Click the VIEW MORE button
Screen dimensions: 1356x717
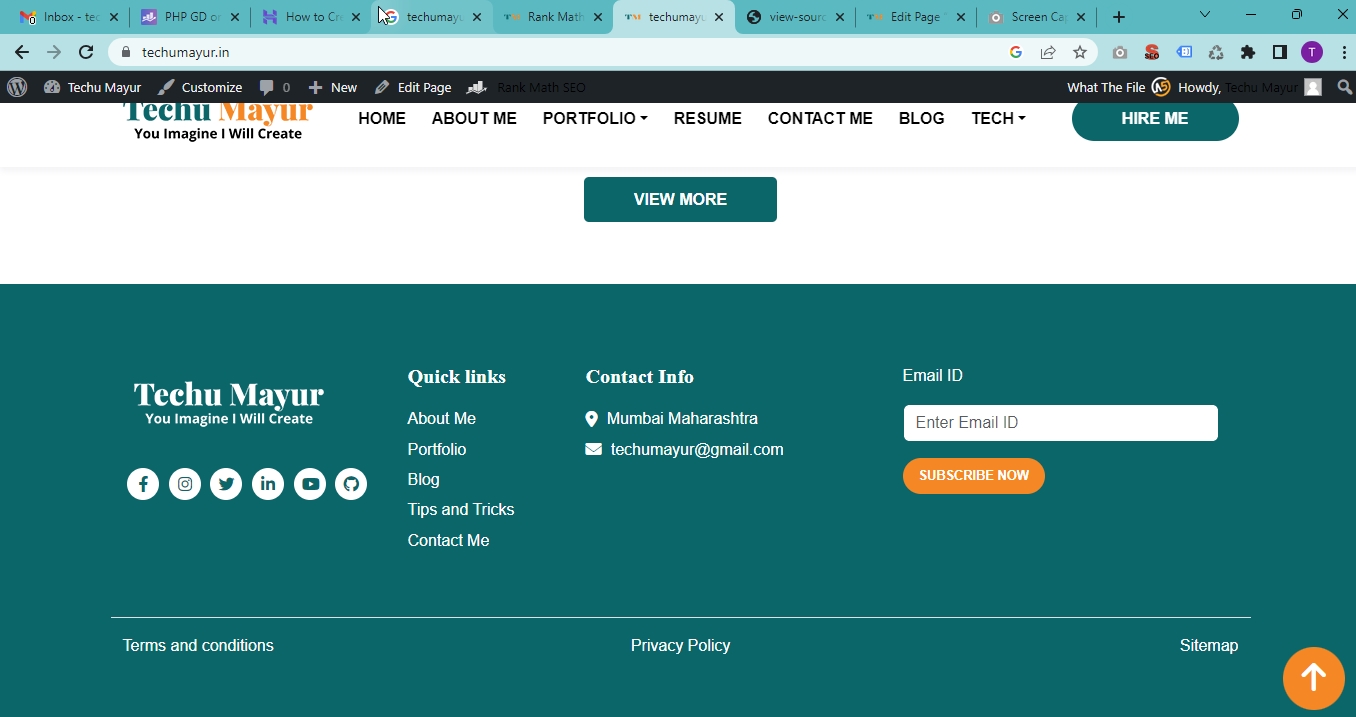[680, 199]
